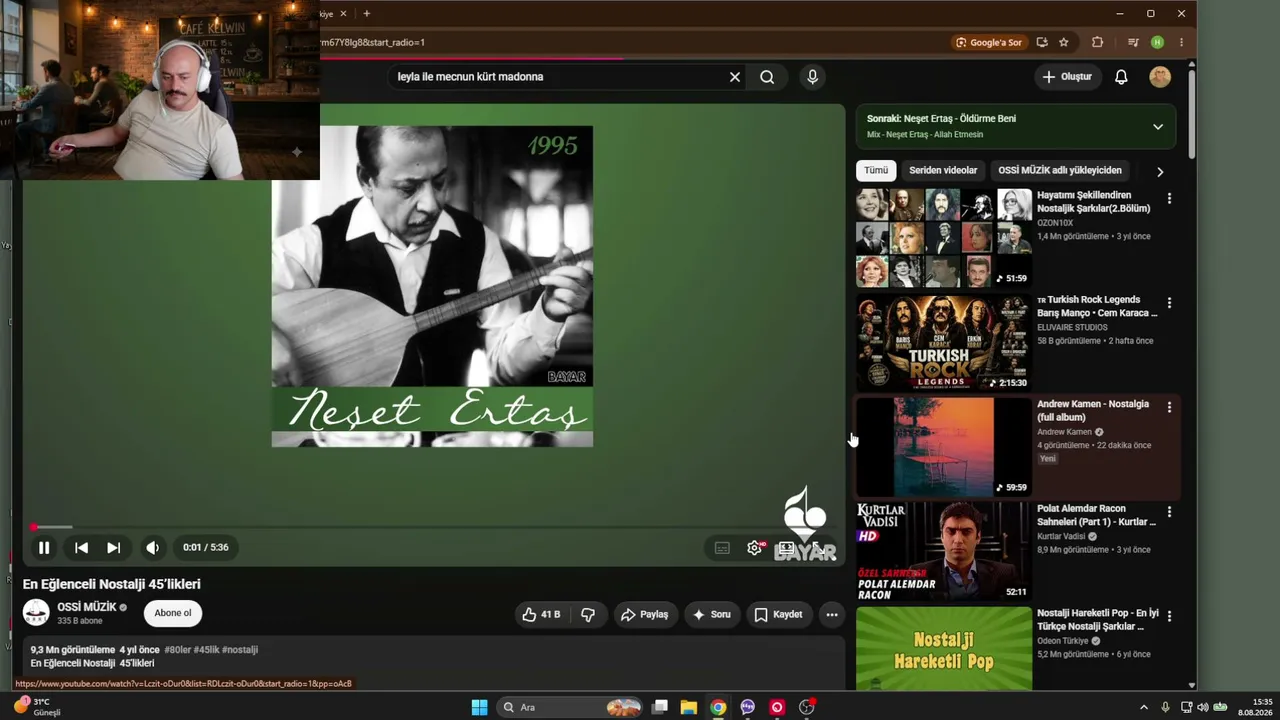Like the video showing 41 B
1280x720 pixels.
[541, 615]
